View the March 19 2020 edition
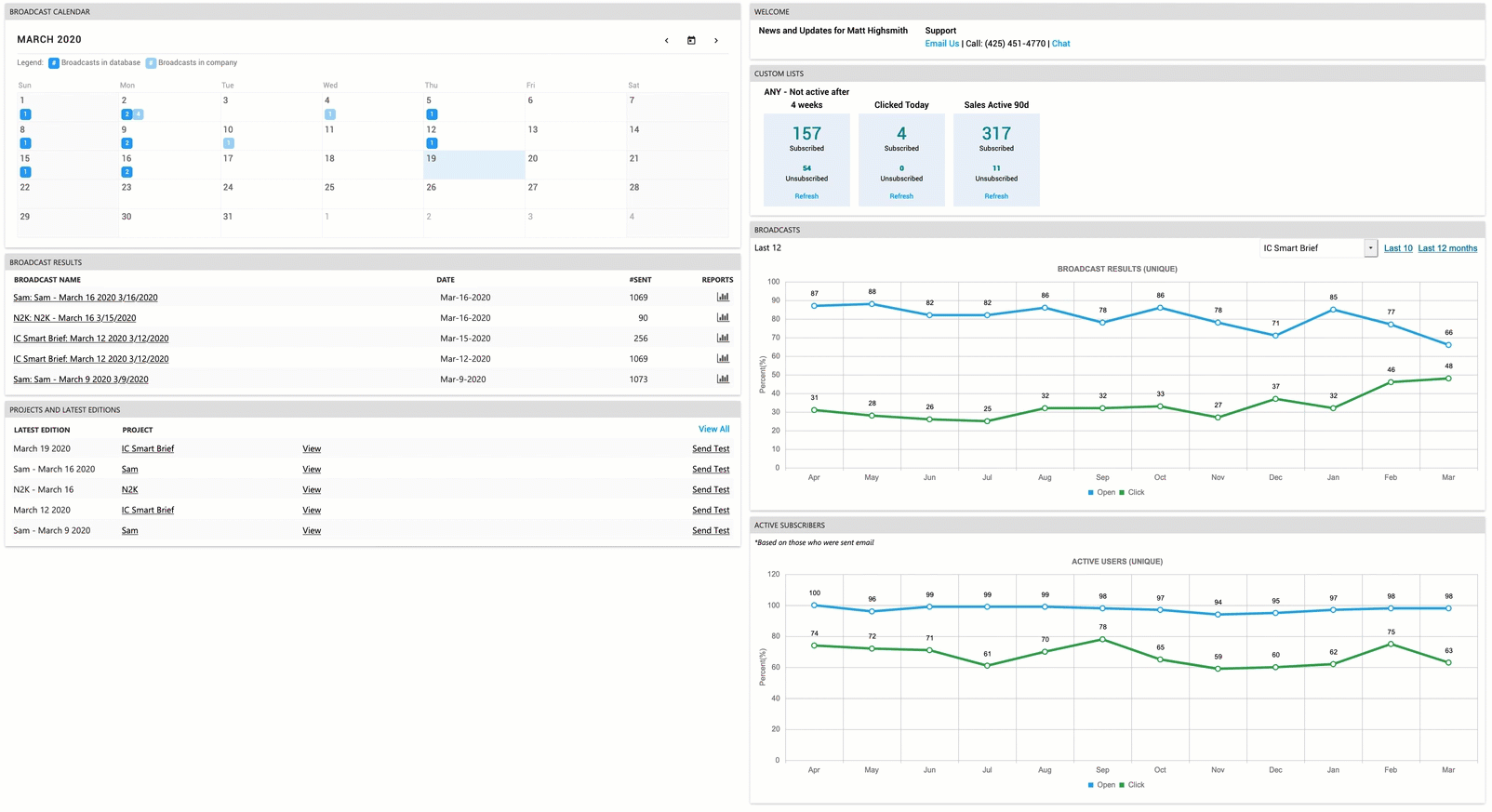 312,449
